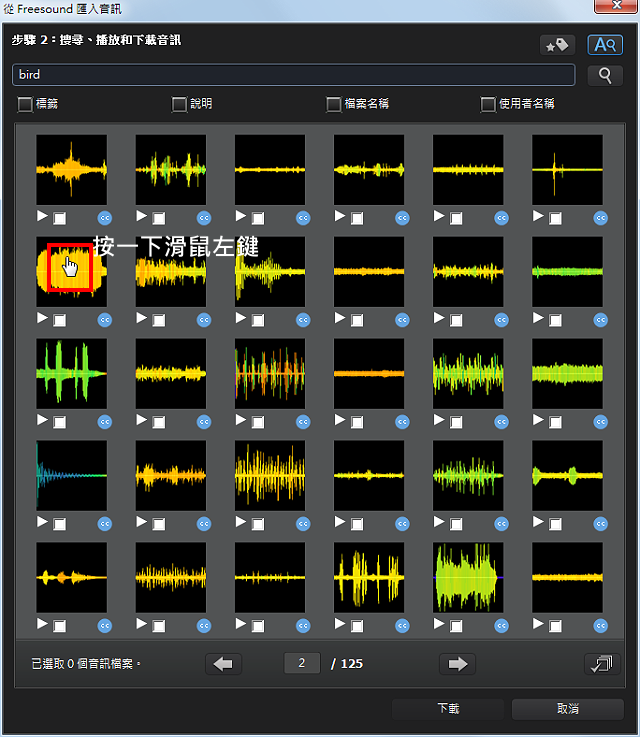
Task: Tick the checkbox of row two, column three sound
Action: click(x=258, y=320)
